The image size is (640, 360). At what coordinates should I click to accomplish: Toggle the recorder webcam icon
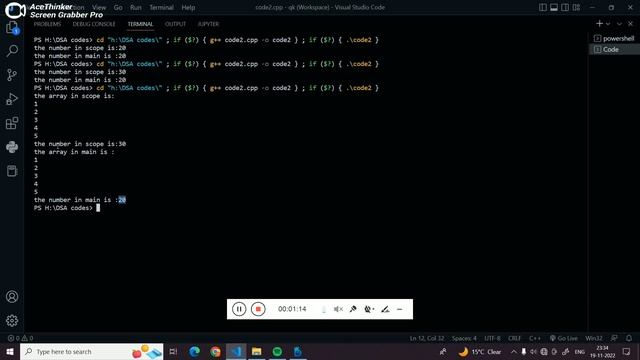(x=369, y=309)
